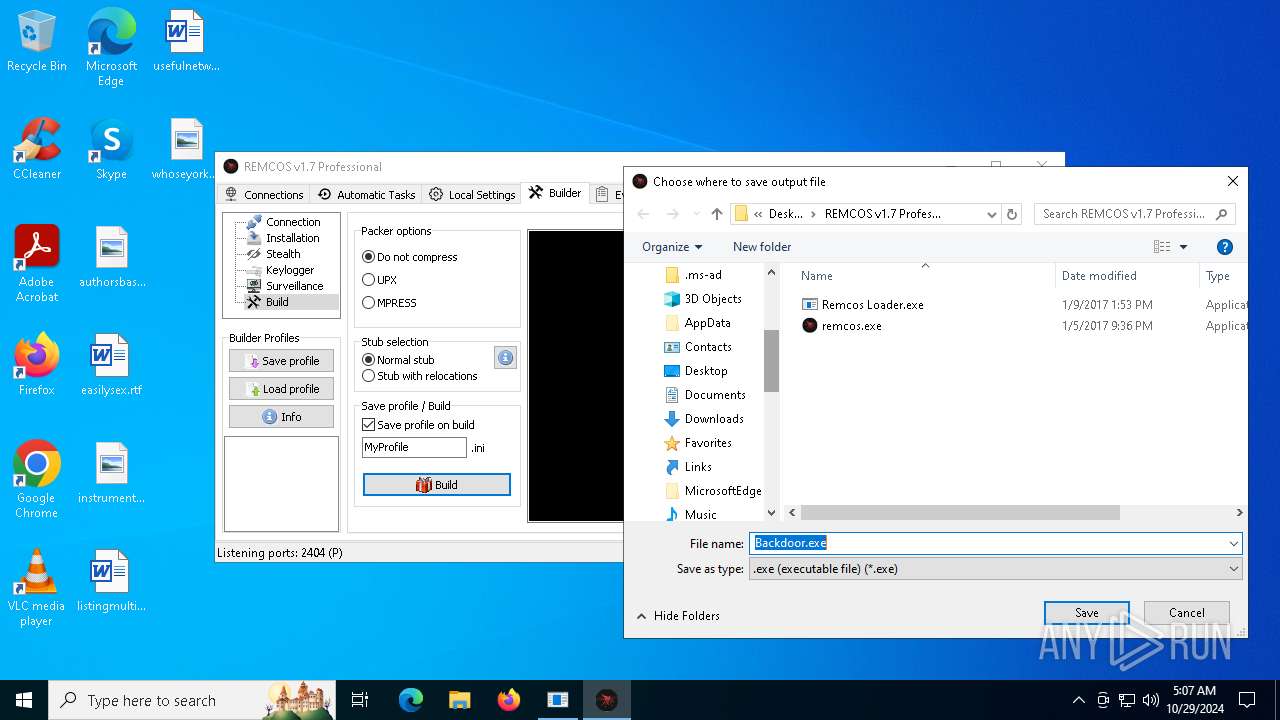Open the Music folder in the tree
Image resolution: width=1280 pixels, height=720 pixels.
tap(690, 514)
